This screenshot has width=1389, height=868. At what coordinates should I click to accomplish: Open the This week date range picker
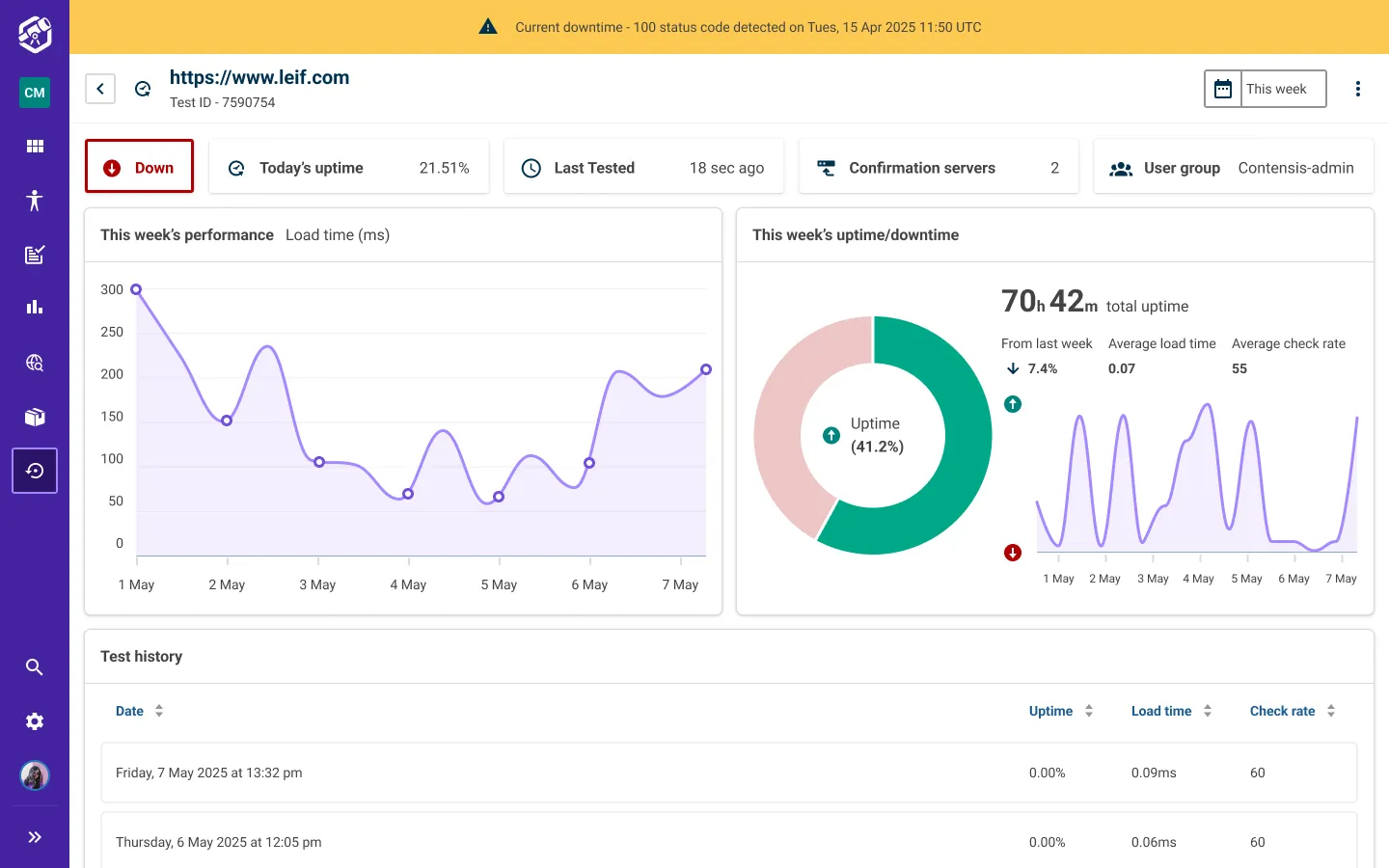tap(1265, 89)
